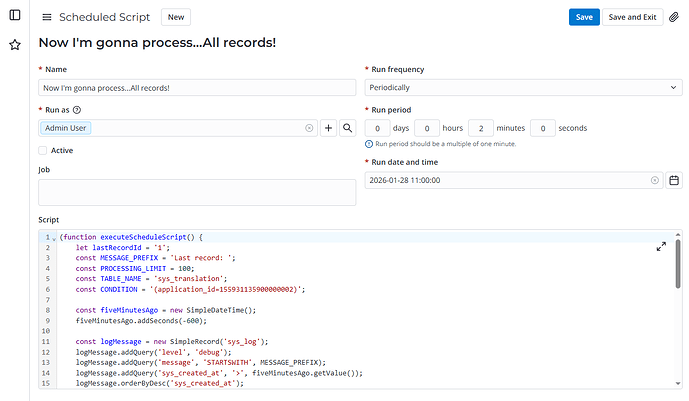
Task: Clear the Admin User selection in Run as
Action: pos(309,128)
